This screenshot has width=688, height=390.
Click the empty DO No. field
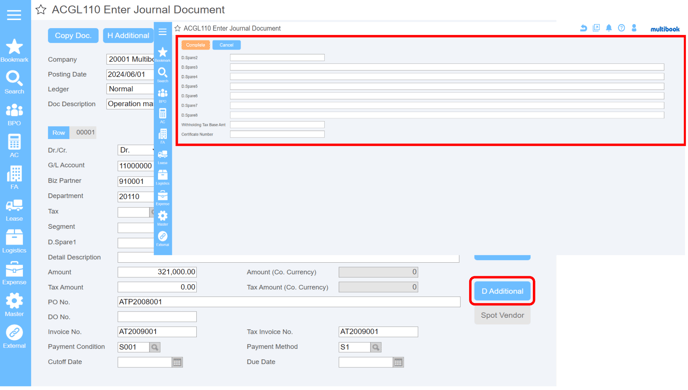tap(157, 317)
